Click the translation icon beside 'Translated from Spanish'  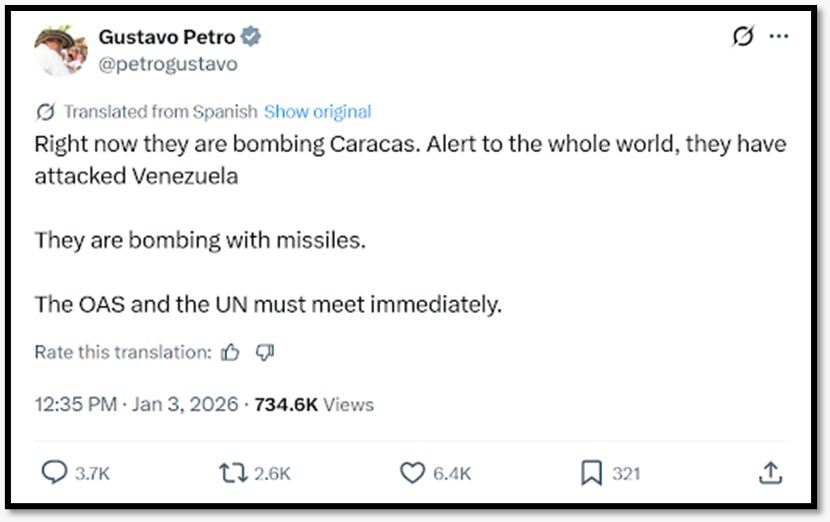tap(45, 111)
